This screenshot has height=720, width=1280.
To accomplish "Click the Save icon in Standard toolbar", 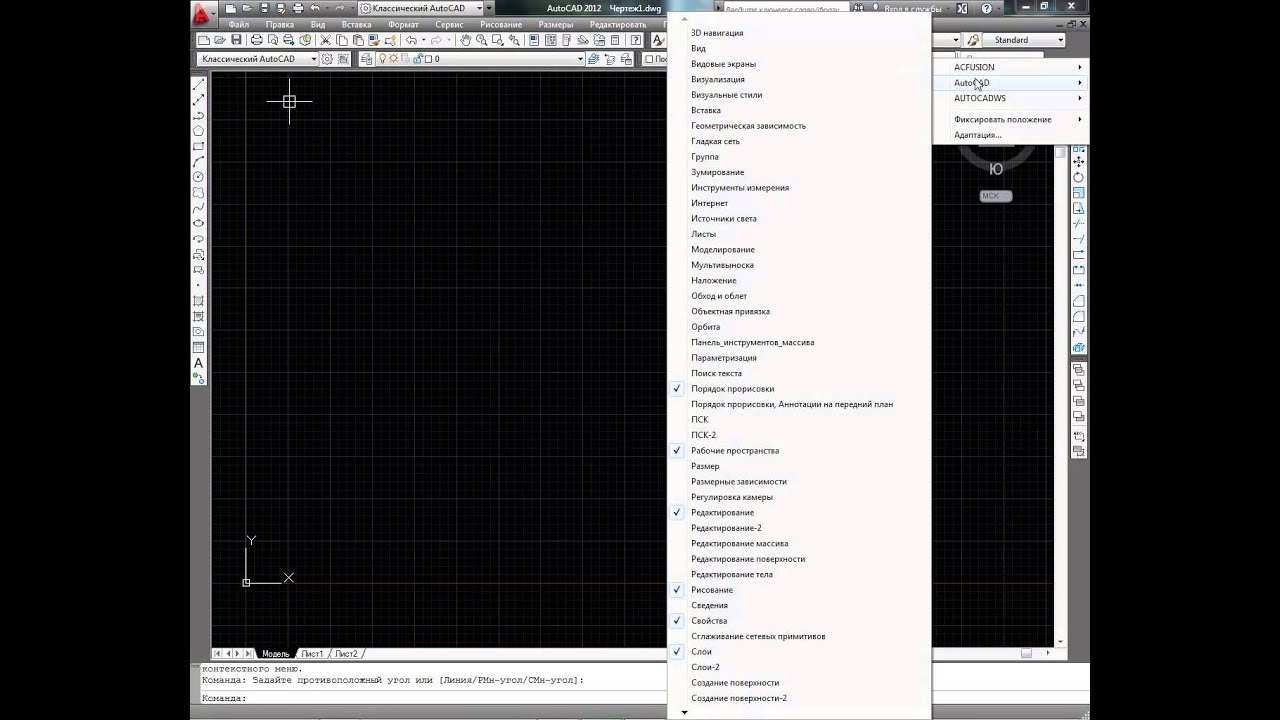I will tap(236, 40).
